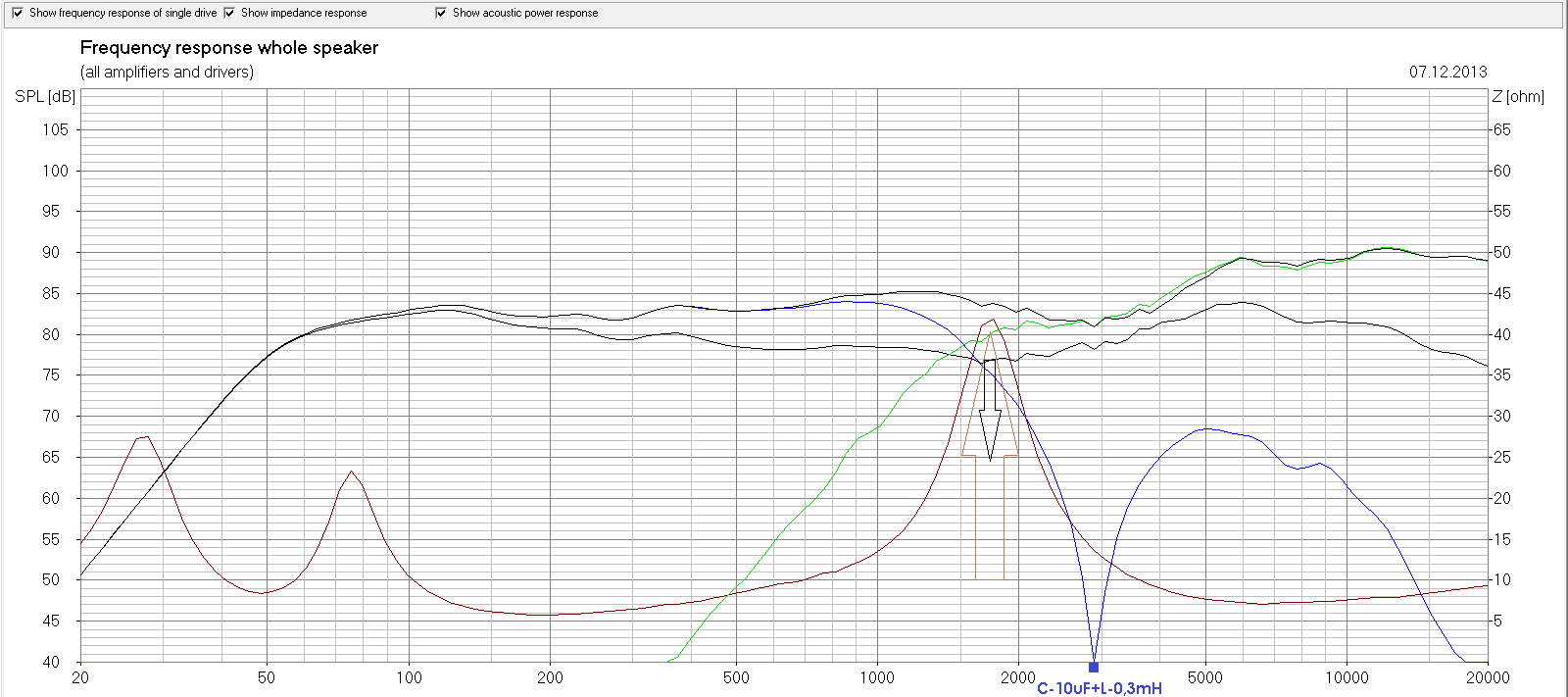Select the SPL [dB] axis label

click(x=45, y=96)
